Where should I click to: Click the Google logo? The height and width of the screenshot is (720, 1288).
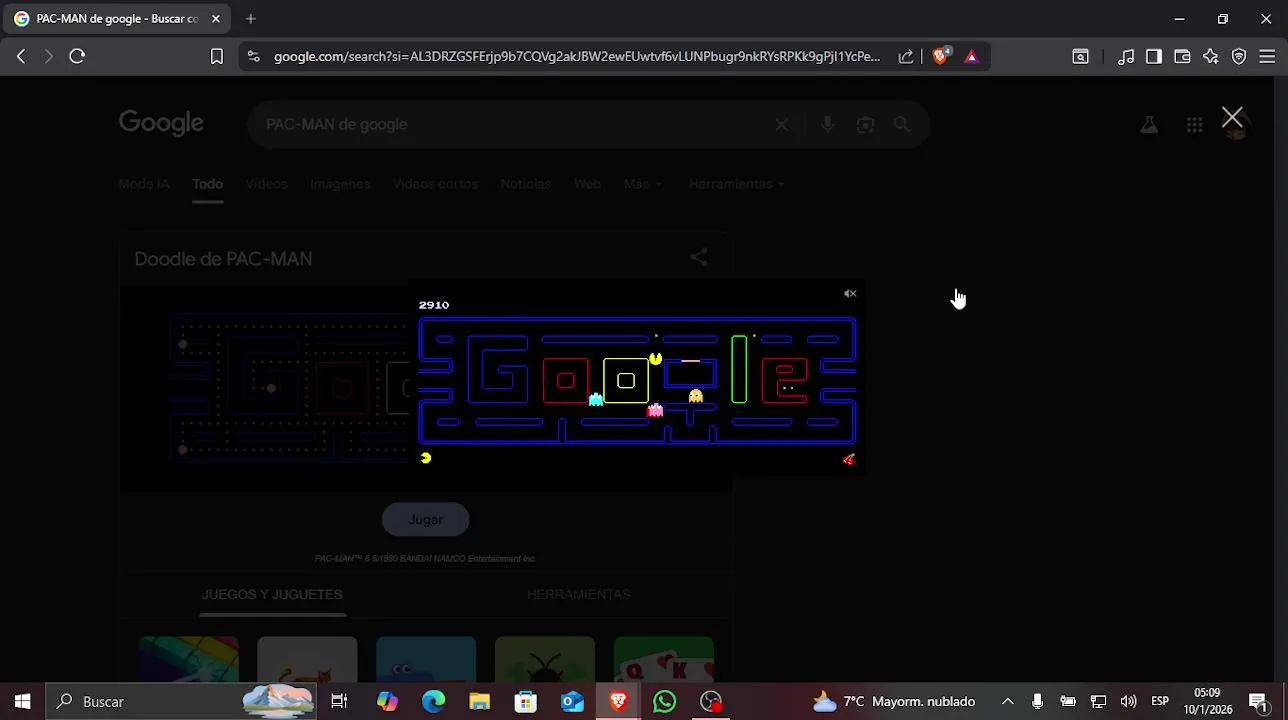click(x=161, y=123)
